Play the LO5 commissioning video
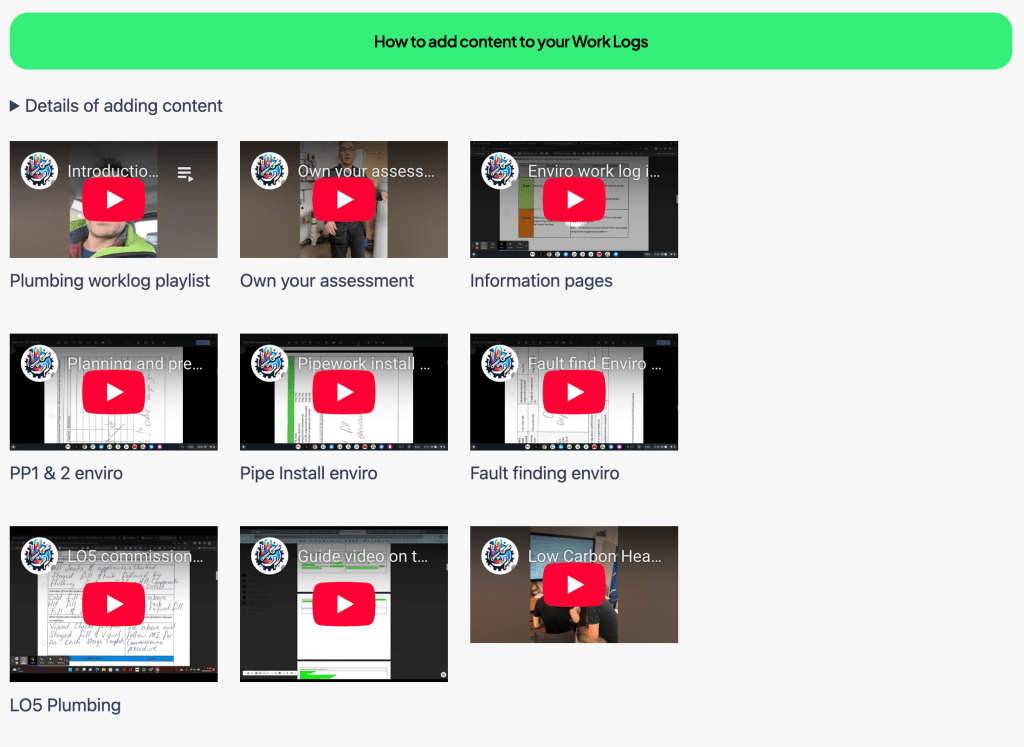 pos(114,604)
